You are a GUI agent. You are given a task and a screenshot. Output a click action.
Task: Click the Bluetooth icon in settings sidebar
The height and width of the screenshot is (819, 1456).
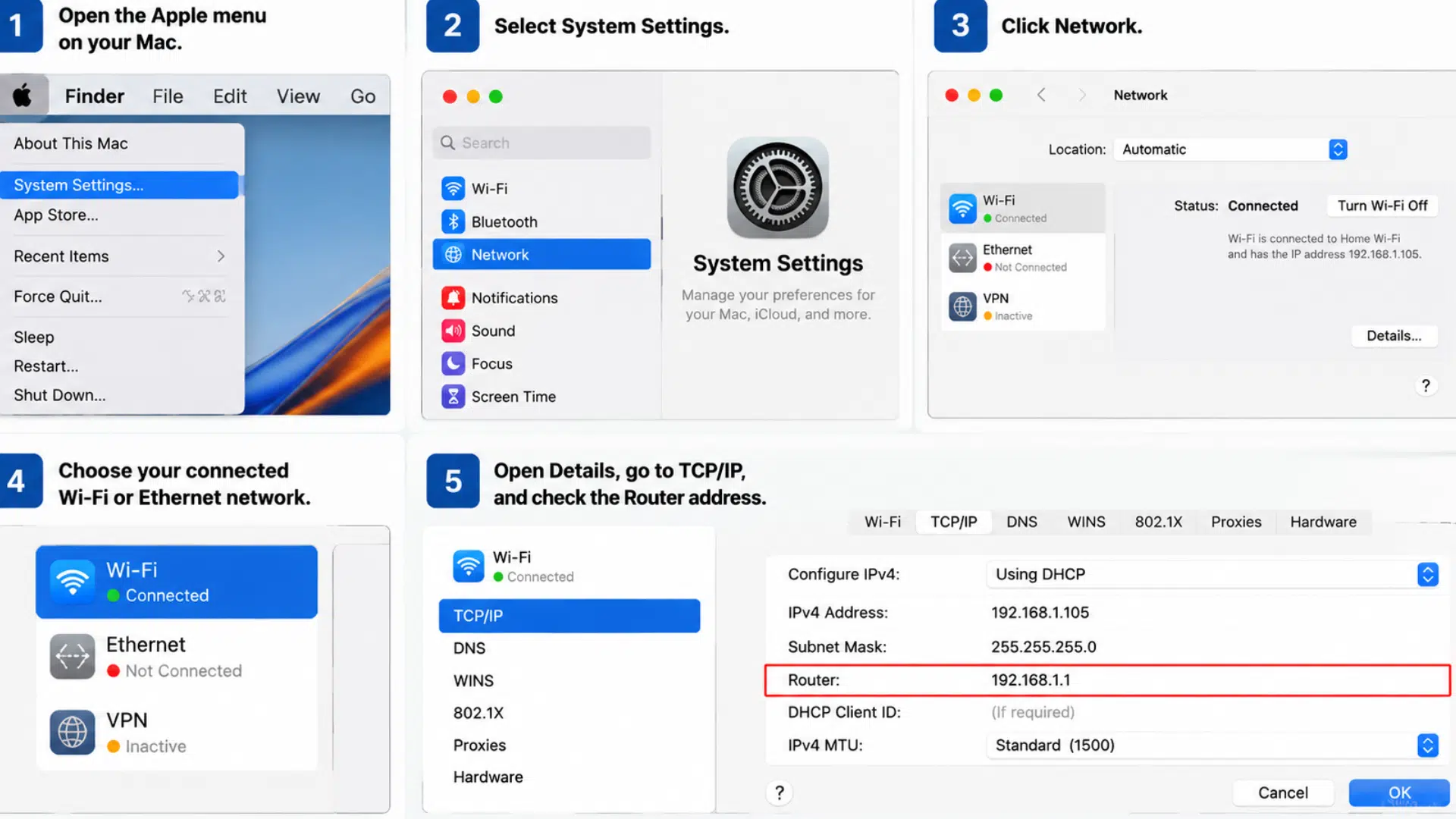click(x=453, y=221)
